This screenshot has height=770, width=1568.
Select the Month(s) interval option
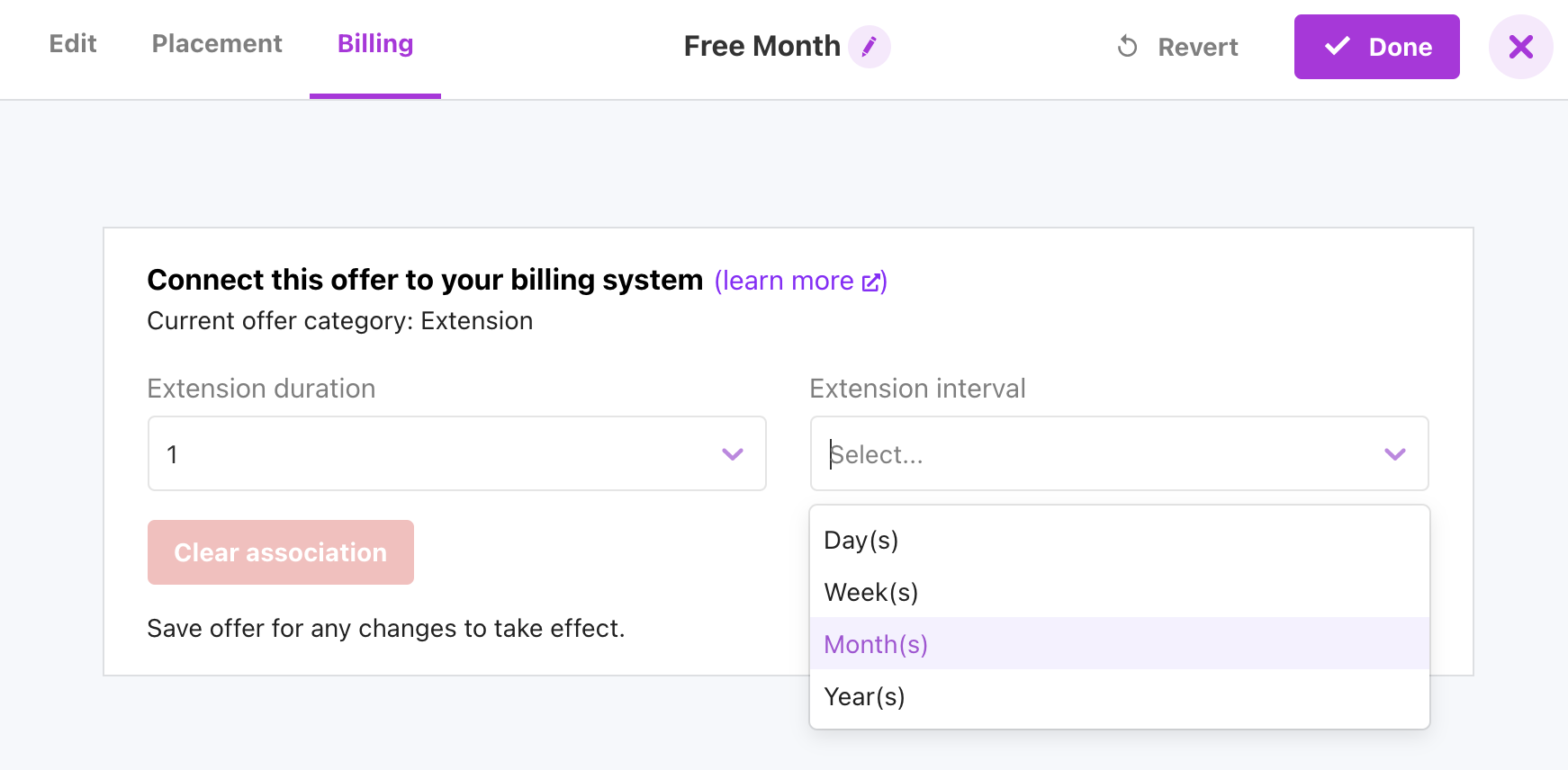coord(1120,644)
